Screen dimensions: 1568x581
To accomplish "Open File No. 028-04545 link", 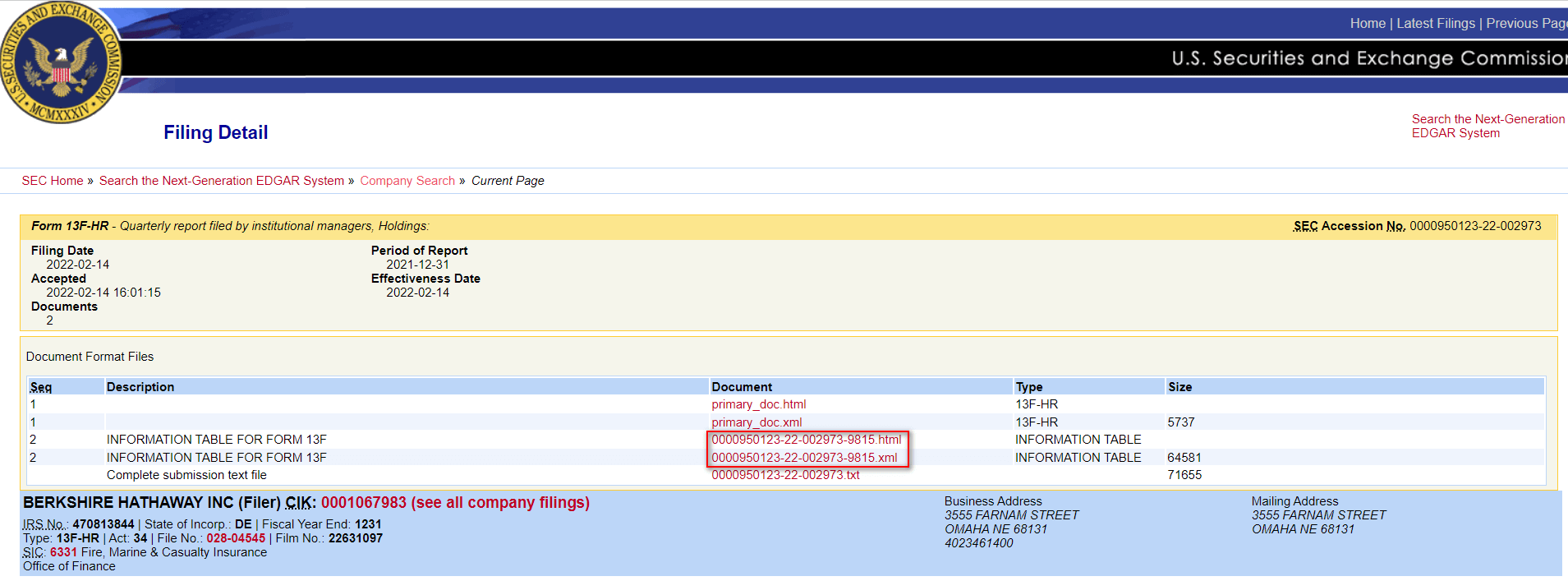I will click(236, 538).
